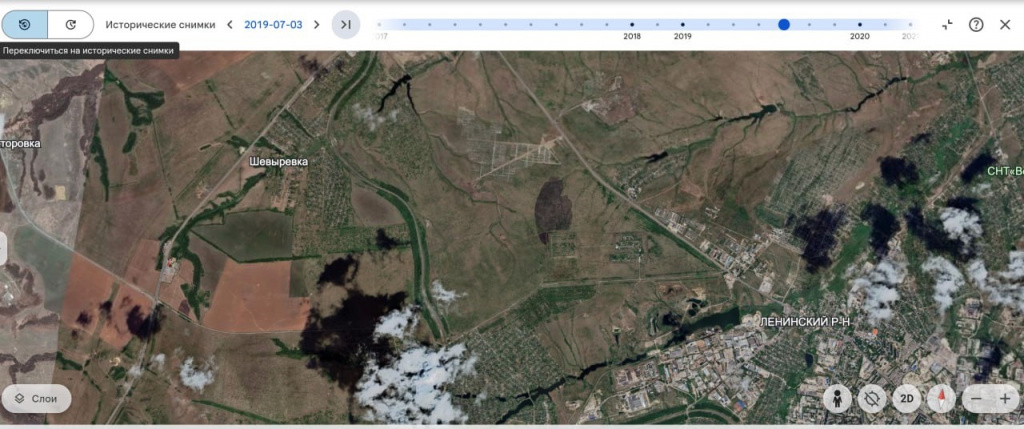Select the 2018 marker on timeline
1024x429 pixels.
[x=632, y=24]
